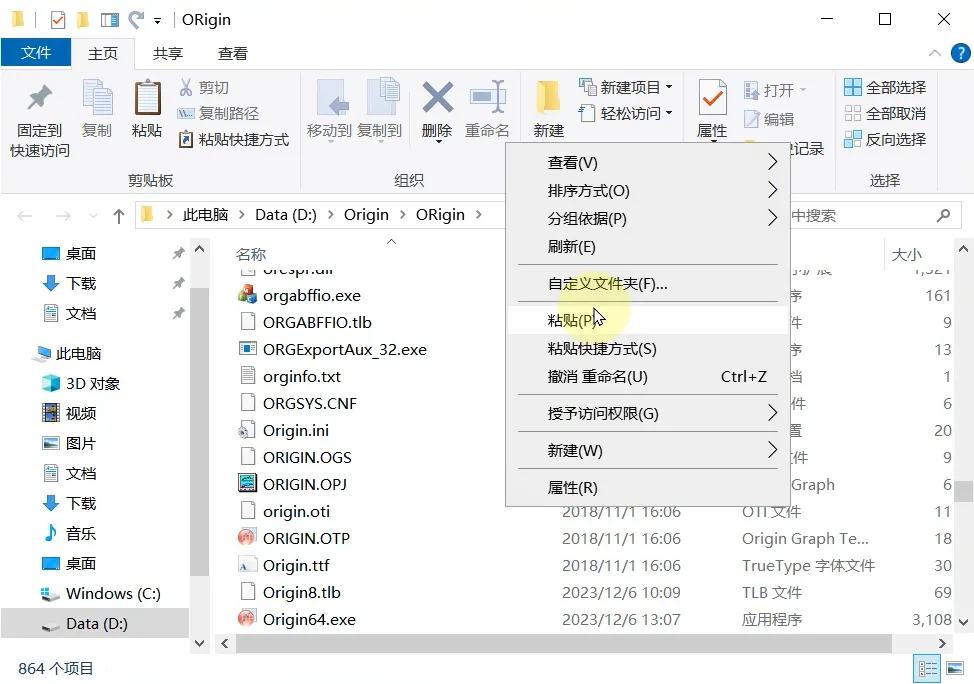Click the Size (大小) column header

(906, 255)
